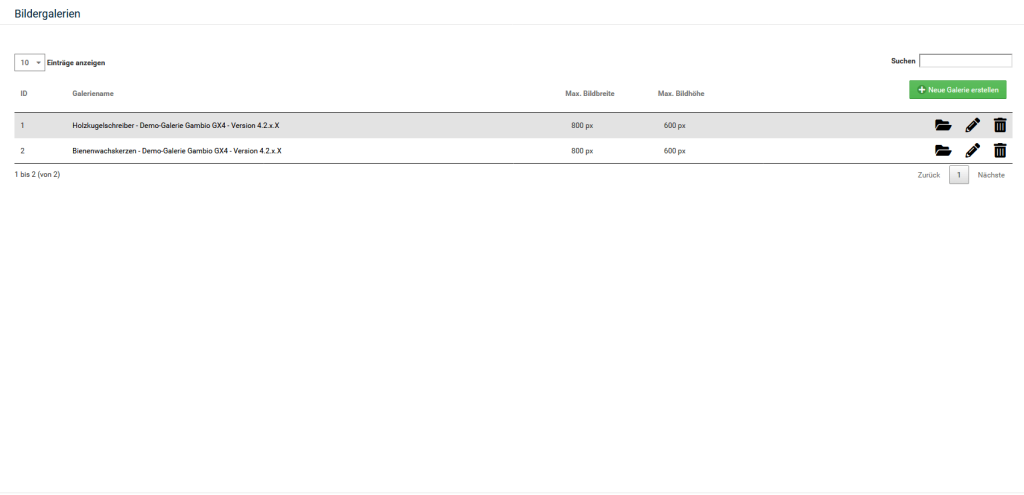The width and height of the screenshot is (1024, 495).
Task: Expand the entries-per-page dropdown showing 10
Action: tap(30, 62)
